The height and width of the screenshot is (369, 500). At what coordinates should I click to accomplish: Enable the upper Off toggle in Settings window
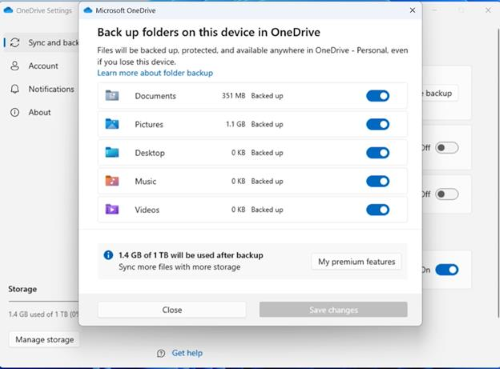click(x=447, y=148)
